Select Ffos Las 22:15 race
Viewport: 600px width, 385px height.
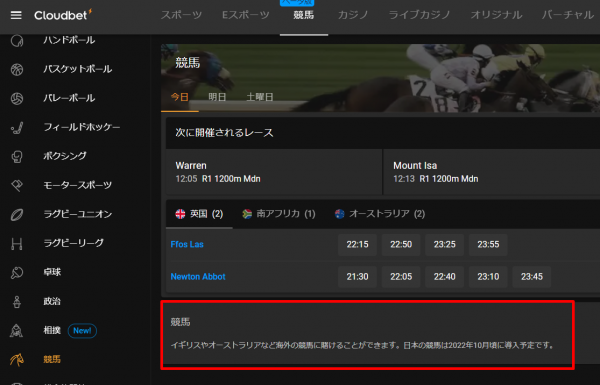point(357,245)
